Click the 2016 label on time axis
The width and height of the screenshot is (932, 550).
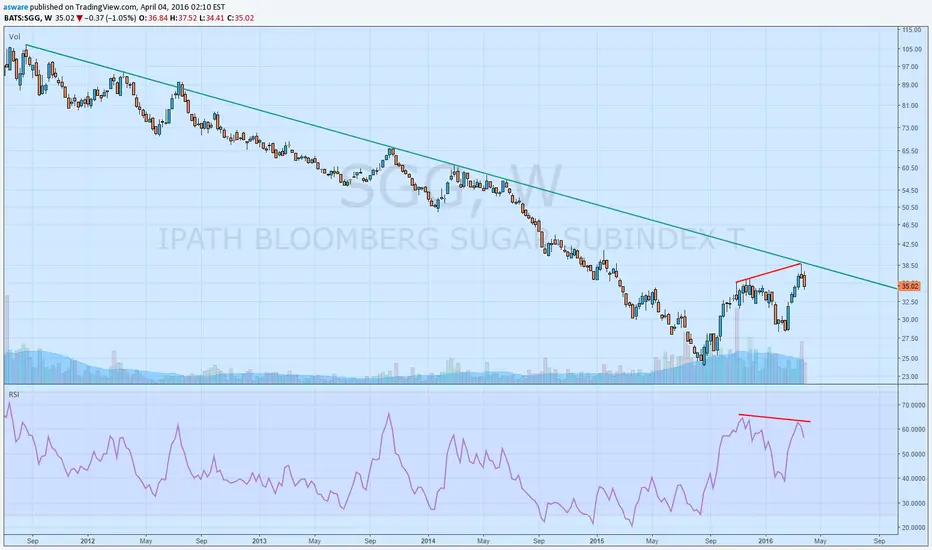[766, 541]
